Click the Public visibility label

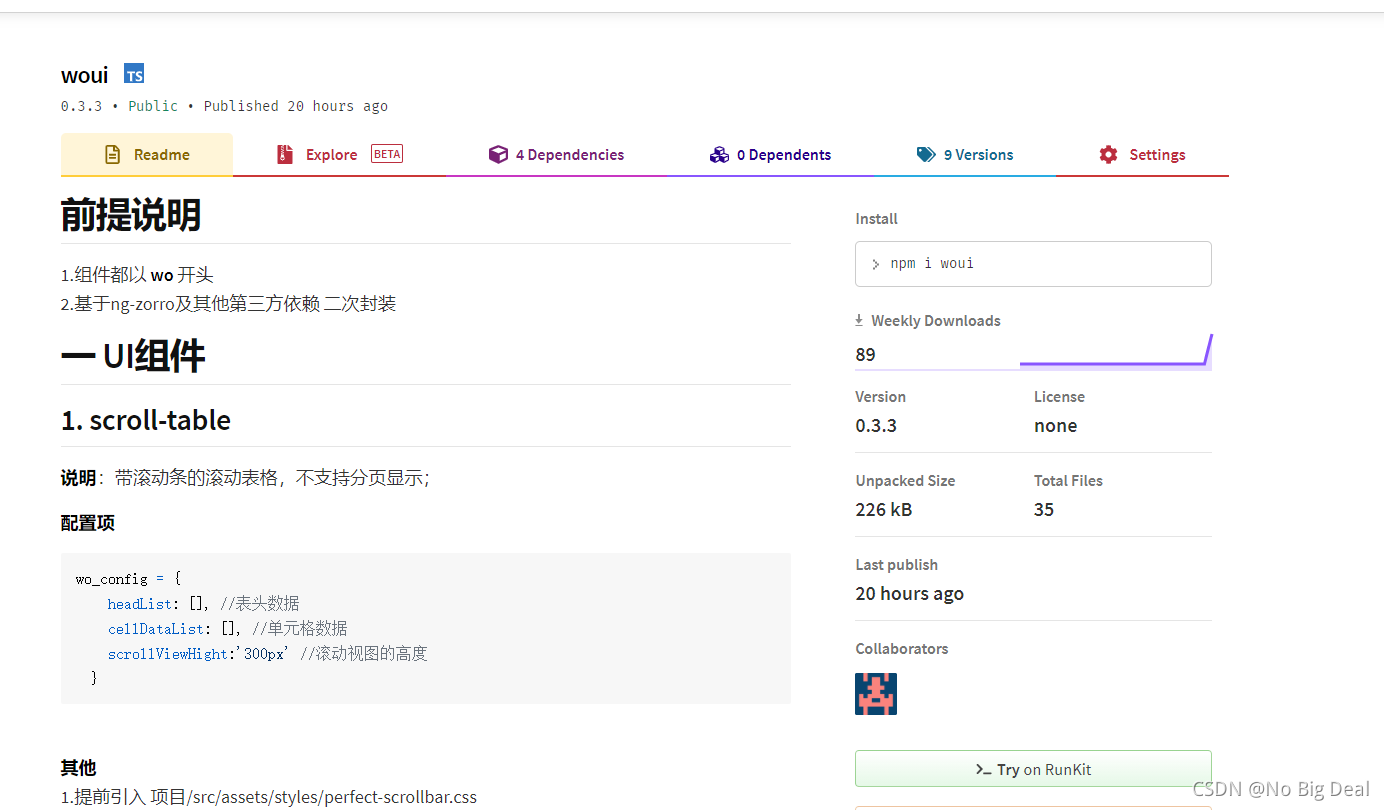[153, 106]
